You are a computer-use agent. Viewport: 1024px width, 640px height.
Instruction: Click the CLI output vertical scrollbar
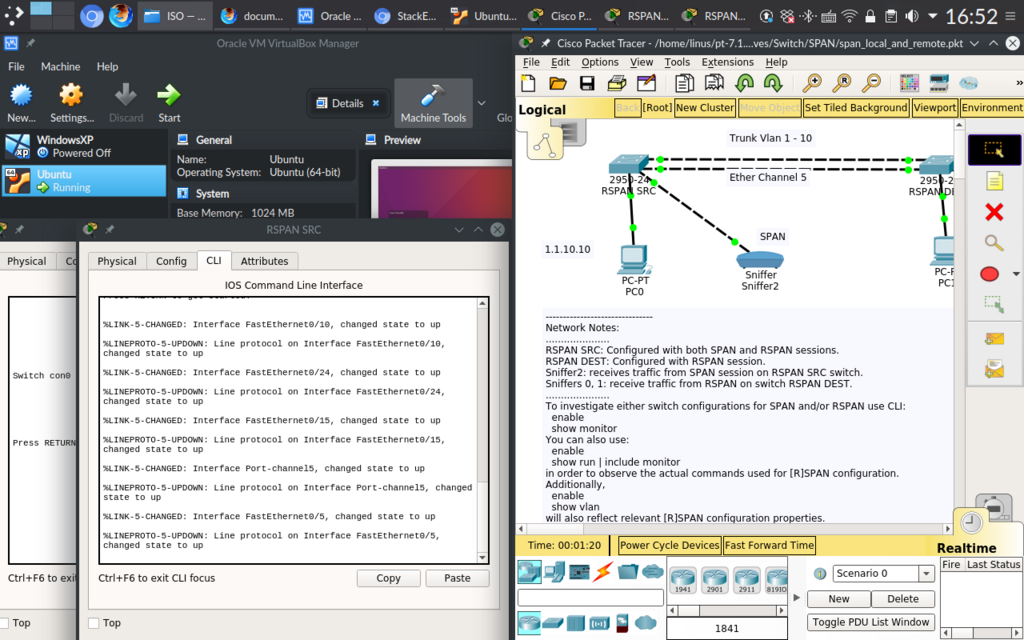tap(482, 430)
